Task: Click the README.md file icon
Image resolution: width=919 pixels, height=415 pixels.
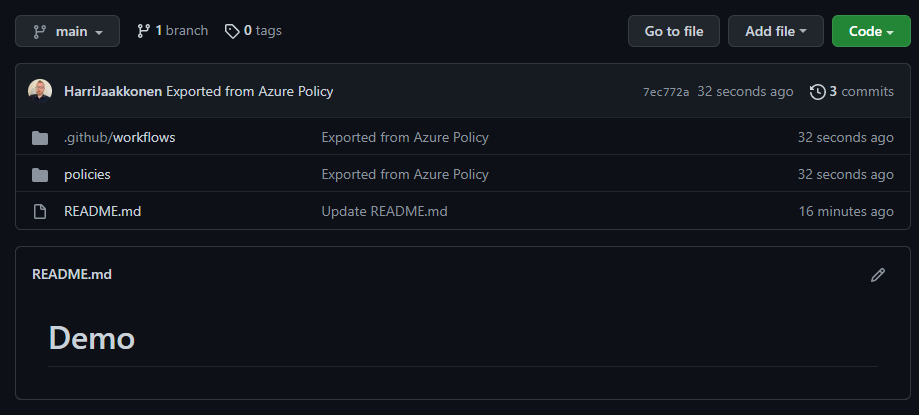Action: click(x=40, y=211)
